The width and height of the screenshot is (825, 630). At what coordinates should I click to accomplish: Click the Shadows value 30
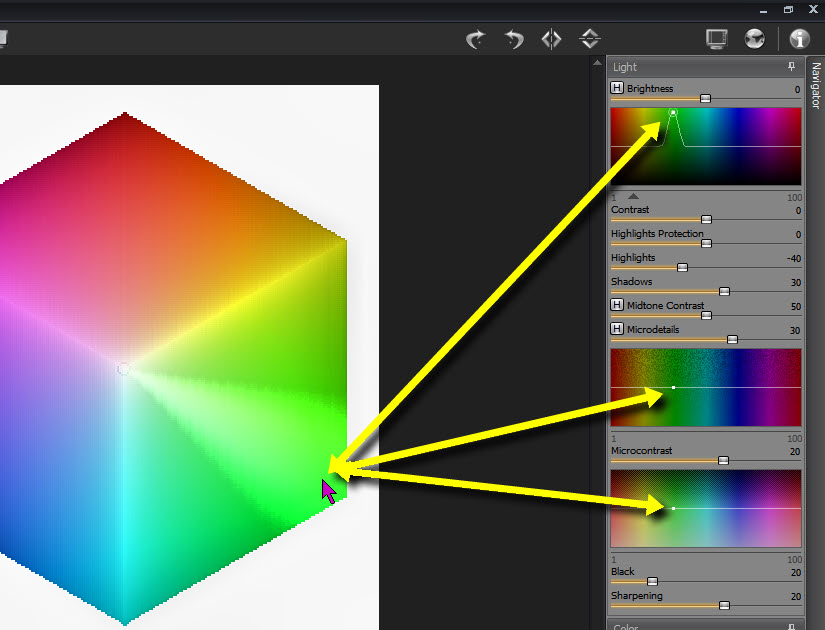pos(796,283)
